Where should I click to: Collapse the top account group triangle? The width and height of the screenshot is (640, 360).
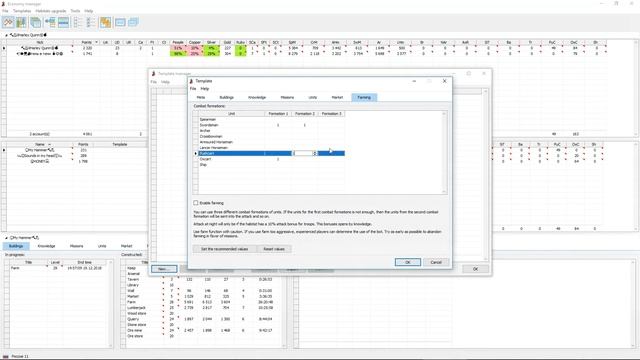pyautogui.click(x=6, y=35)
